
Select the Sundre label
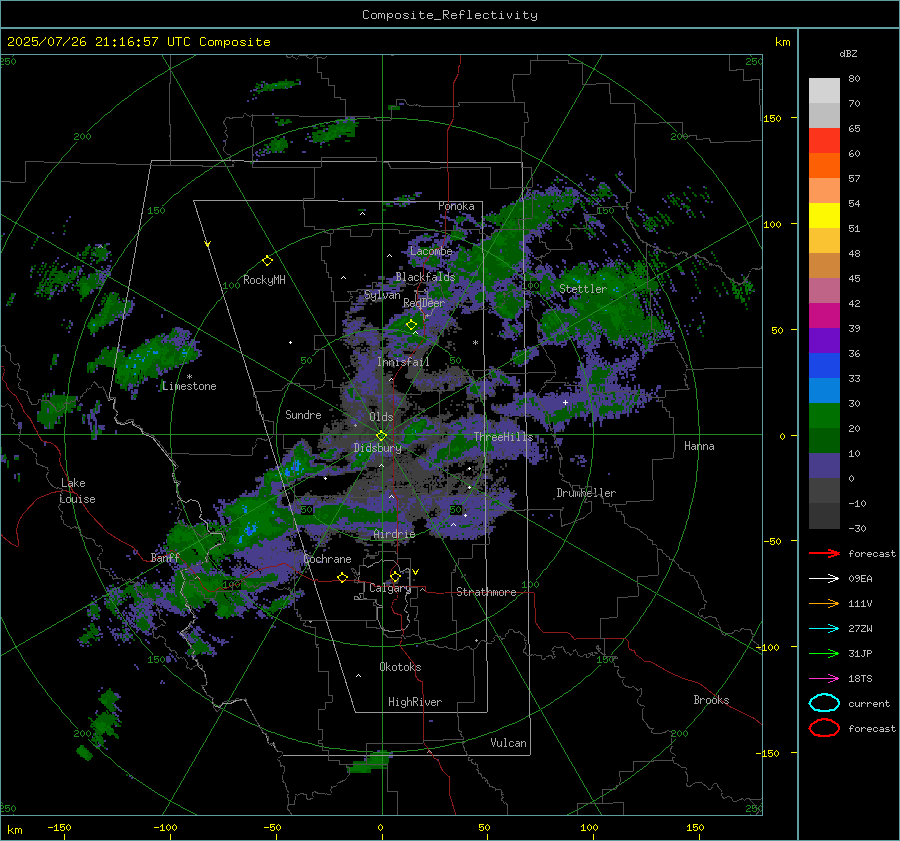click(x=303, y=415)
